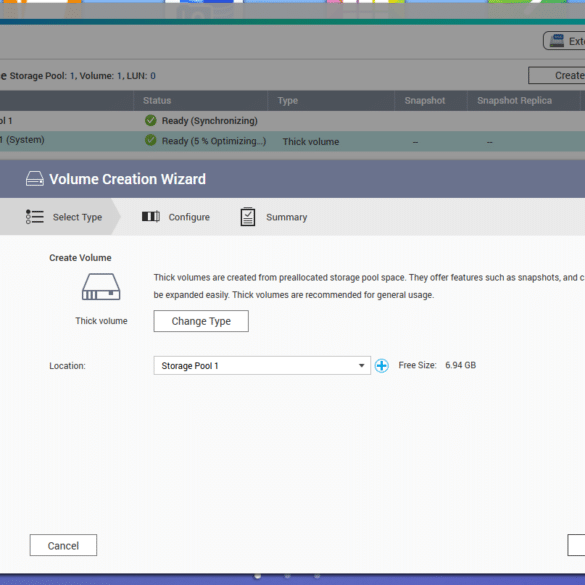This screenshot has width=585, height=585.
Task: Cancel the volume creation wizard
Action: [x=63, y=545]
